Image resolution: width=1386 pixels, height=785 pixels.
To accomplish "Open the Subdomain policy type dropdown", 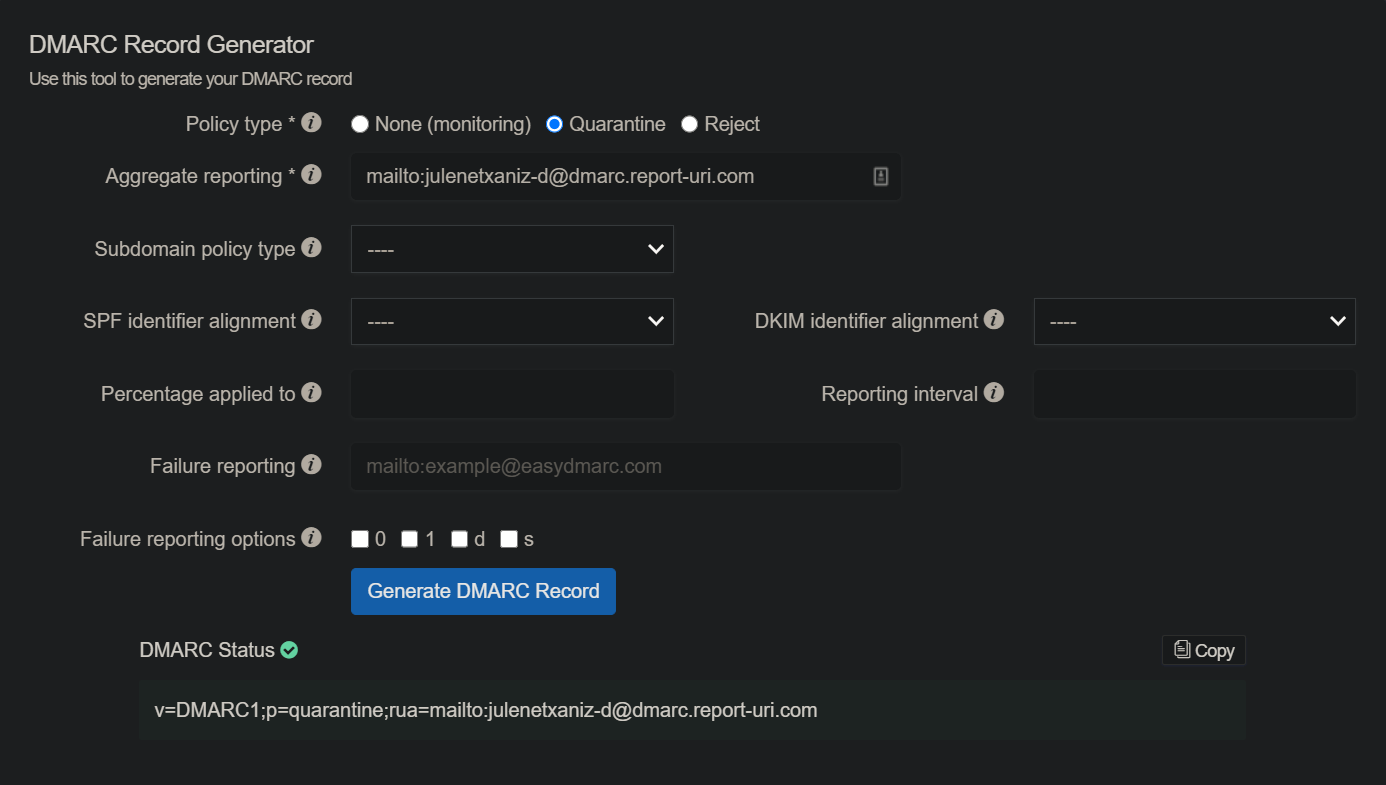I will (511, 248).
